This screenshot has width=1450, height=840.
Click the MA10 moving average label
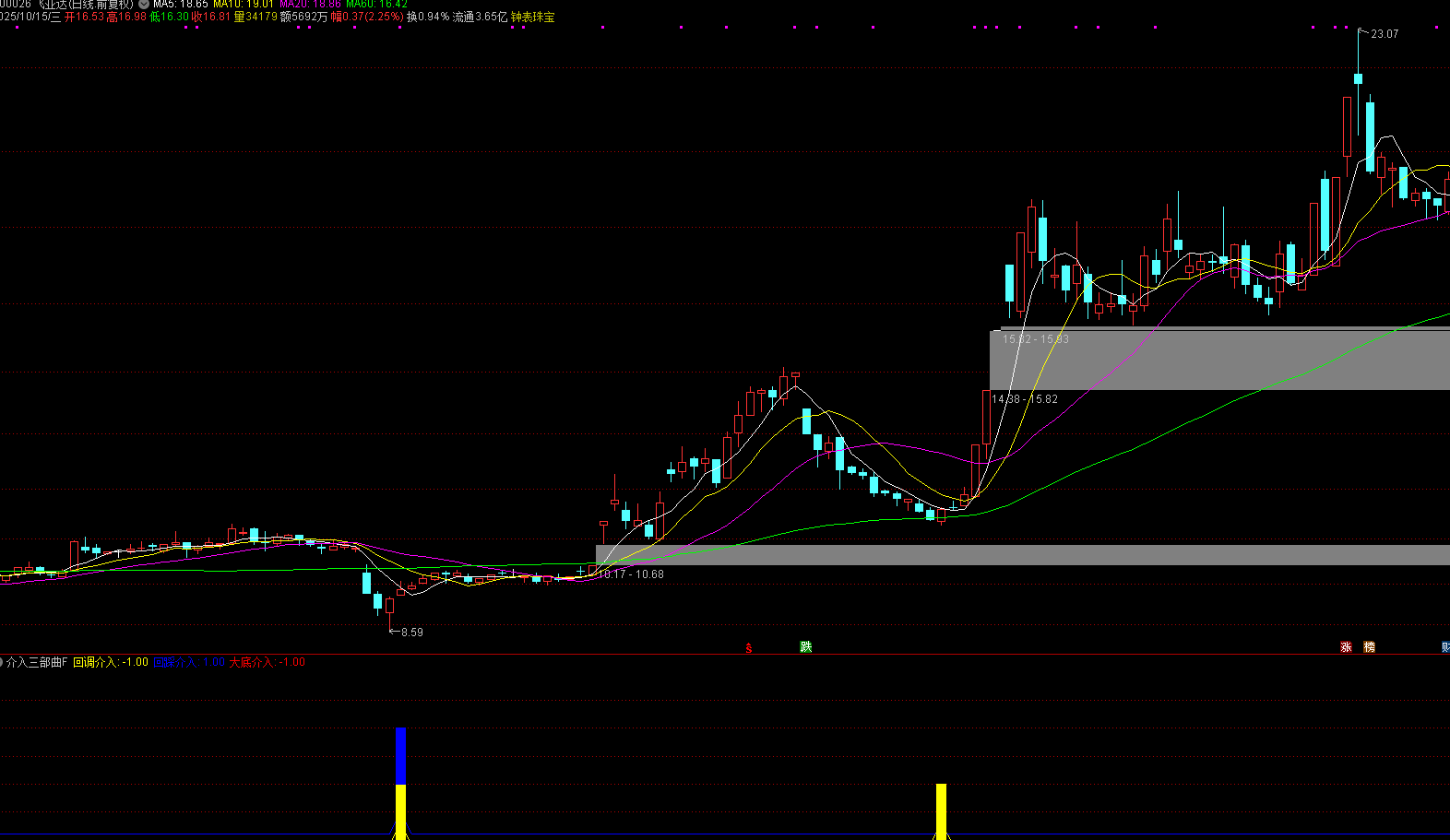pyautogui.click(x=244, y=5)
